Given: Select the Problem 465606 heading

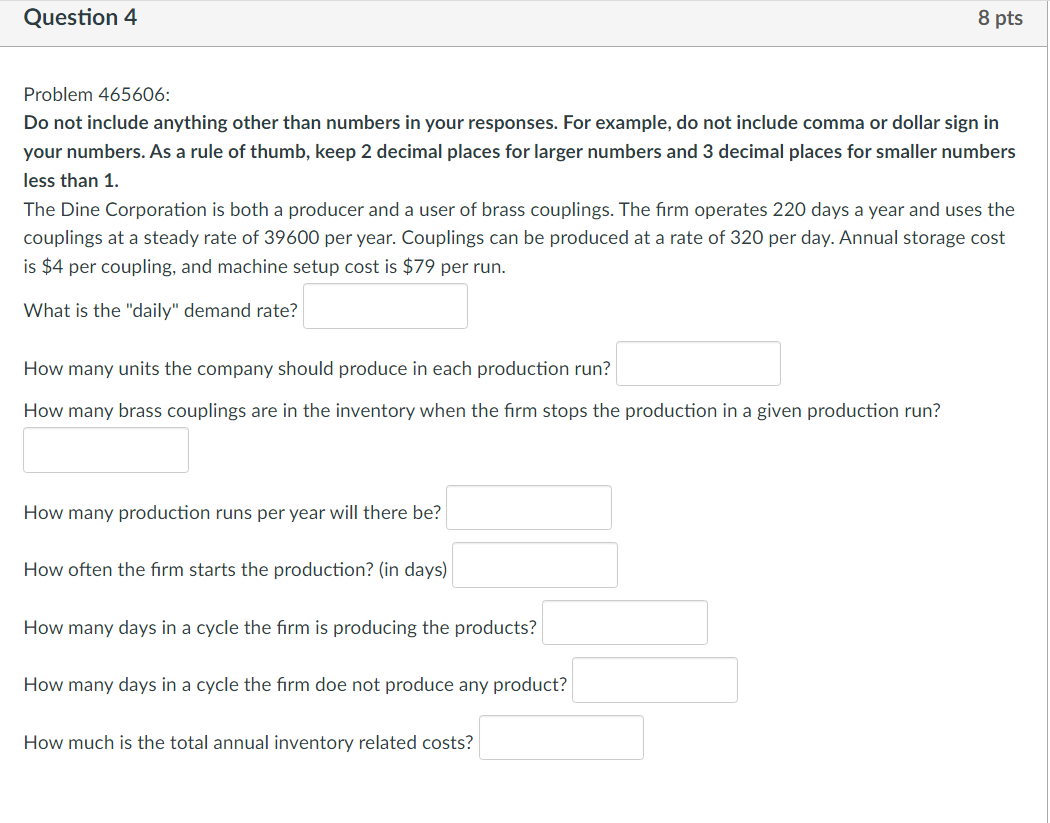Looking at the screenshot, I should [95, 94].
